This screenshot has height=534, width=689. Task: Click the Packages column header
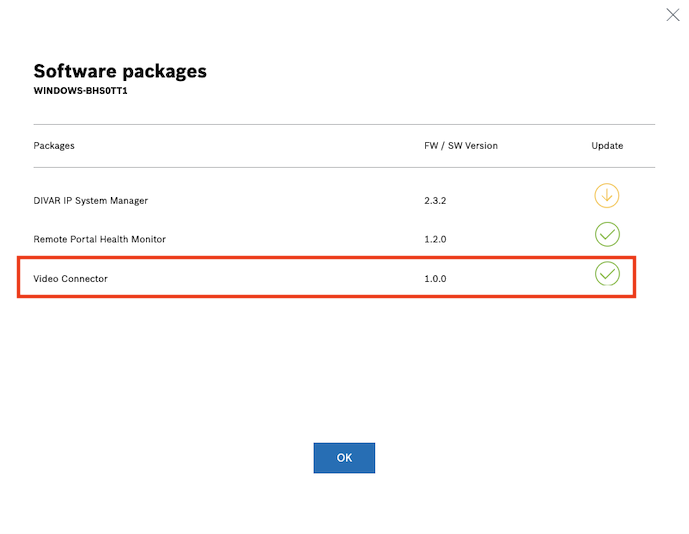pyautogui.click(x=54, y=146)
